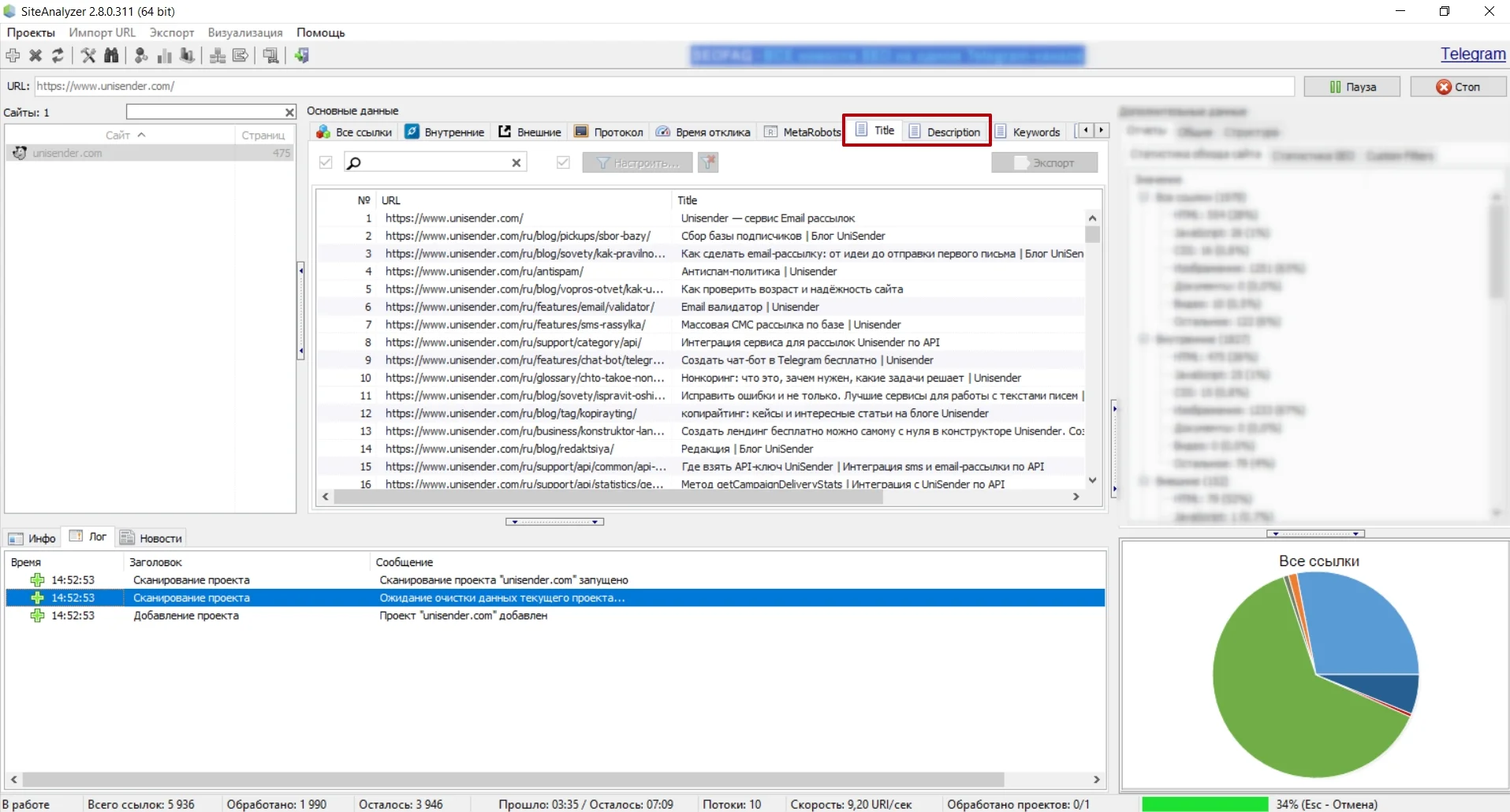Open settings via the wrench tools icon
Screen dimensions: 1510x812
coord(88,55)
